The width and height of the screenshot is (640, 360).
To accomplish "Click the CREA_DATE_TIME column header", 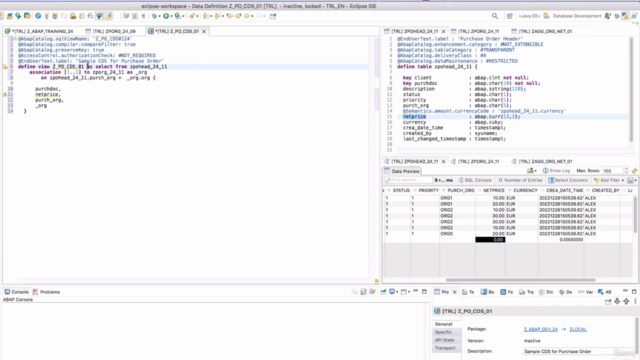I will (561, 190).
